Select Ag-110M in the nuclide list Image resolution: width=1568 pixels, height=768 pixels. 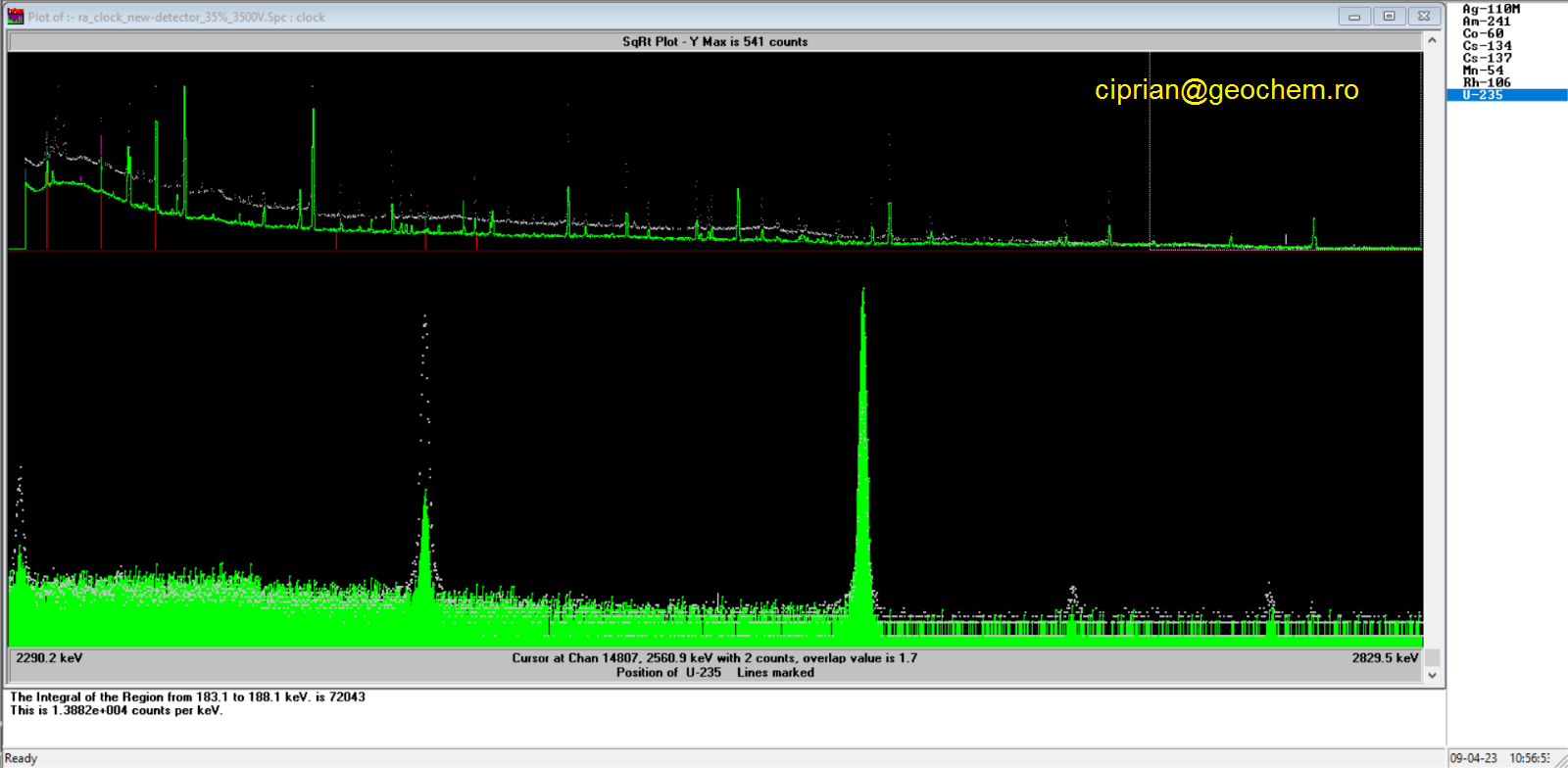1491,9
